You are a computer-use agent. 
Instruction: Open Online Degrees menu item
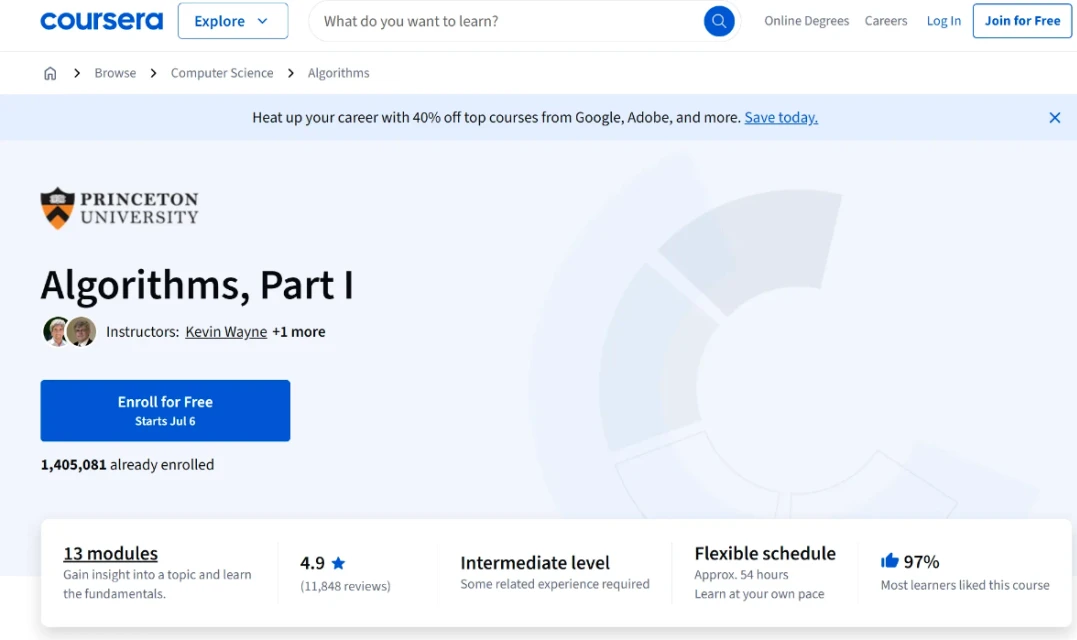(806, 21)
